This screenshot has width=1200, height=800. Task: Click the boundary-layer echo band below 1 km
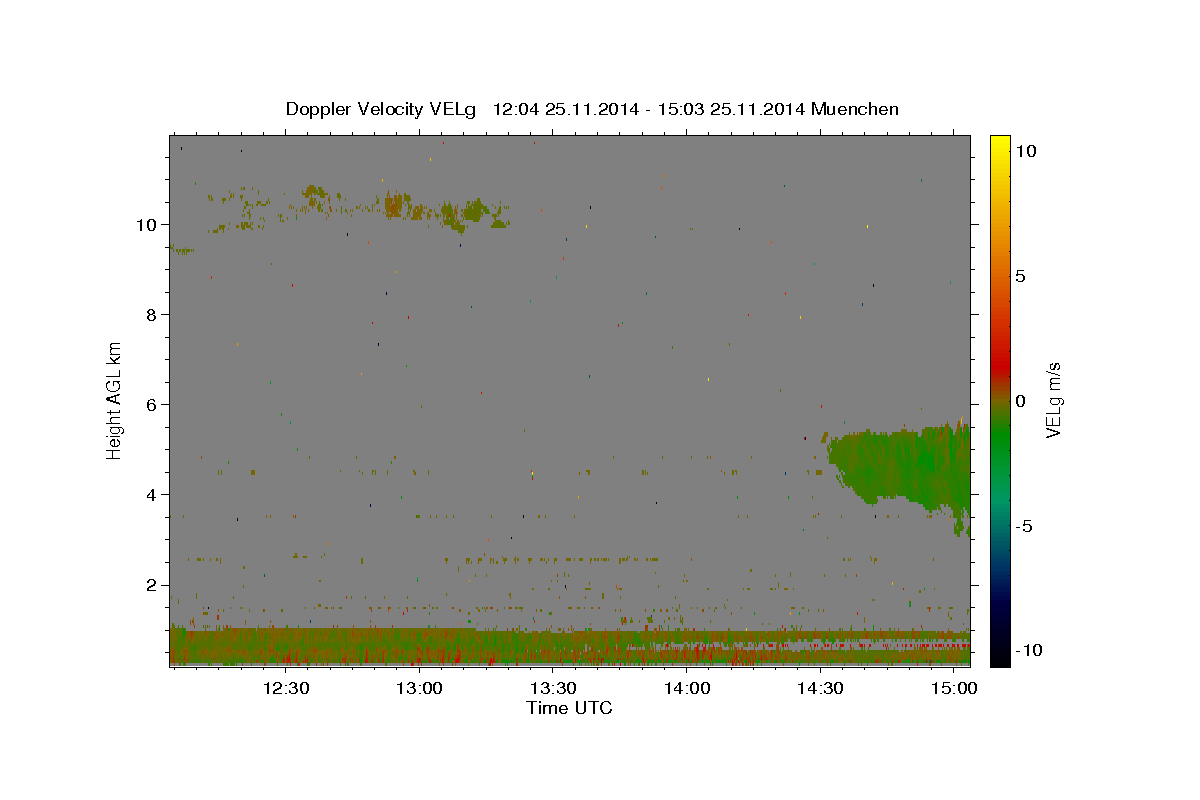[x=570, y=646]
